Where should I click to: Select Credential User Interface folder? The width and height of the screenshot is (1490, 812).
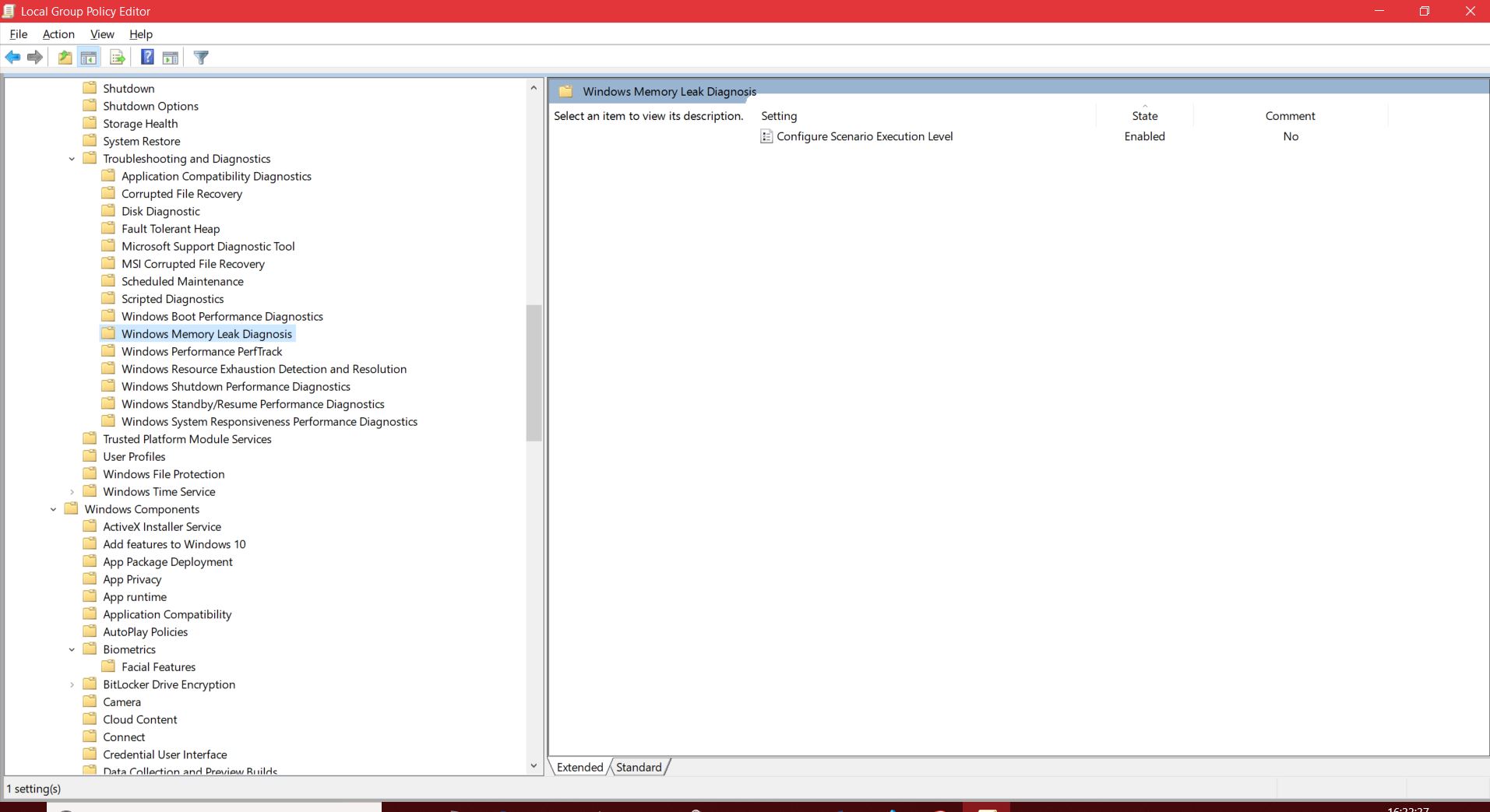[165, 754]
